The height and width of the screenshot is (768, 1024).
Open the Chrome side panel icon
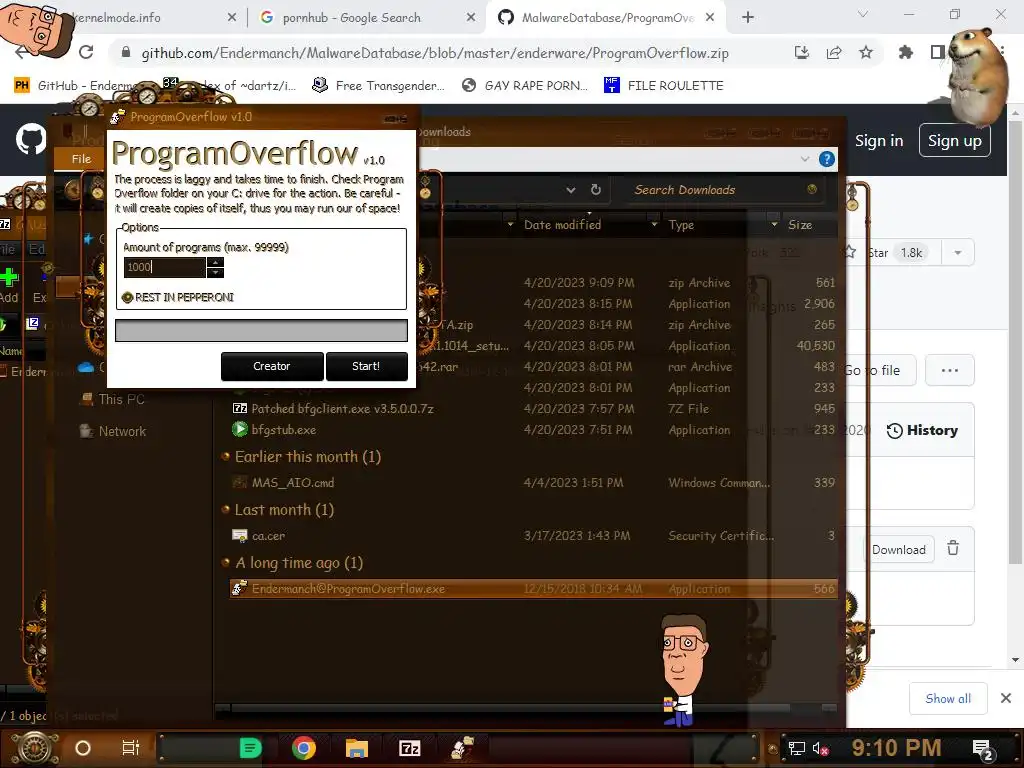tap(937, 52)
